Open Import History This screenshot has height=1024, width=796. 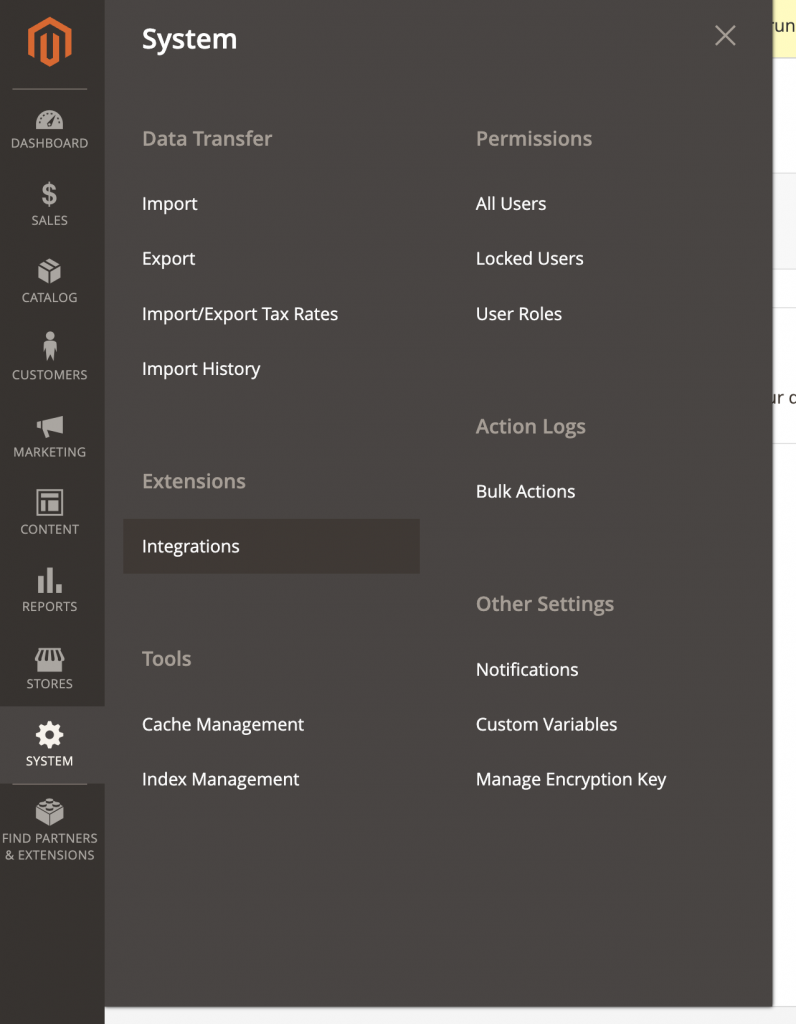click(201, 369)
